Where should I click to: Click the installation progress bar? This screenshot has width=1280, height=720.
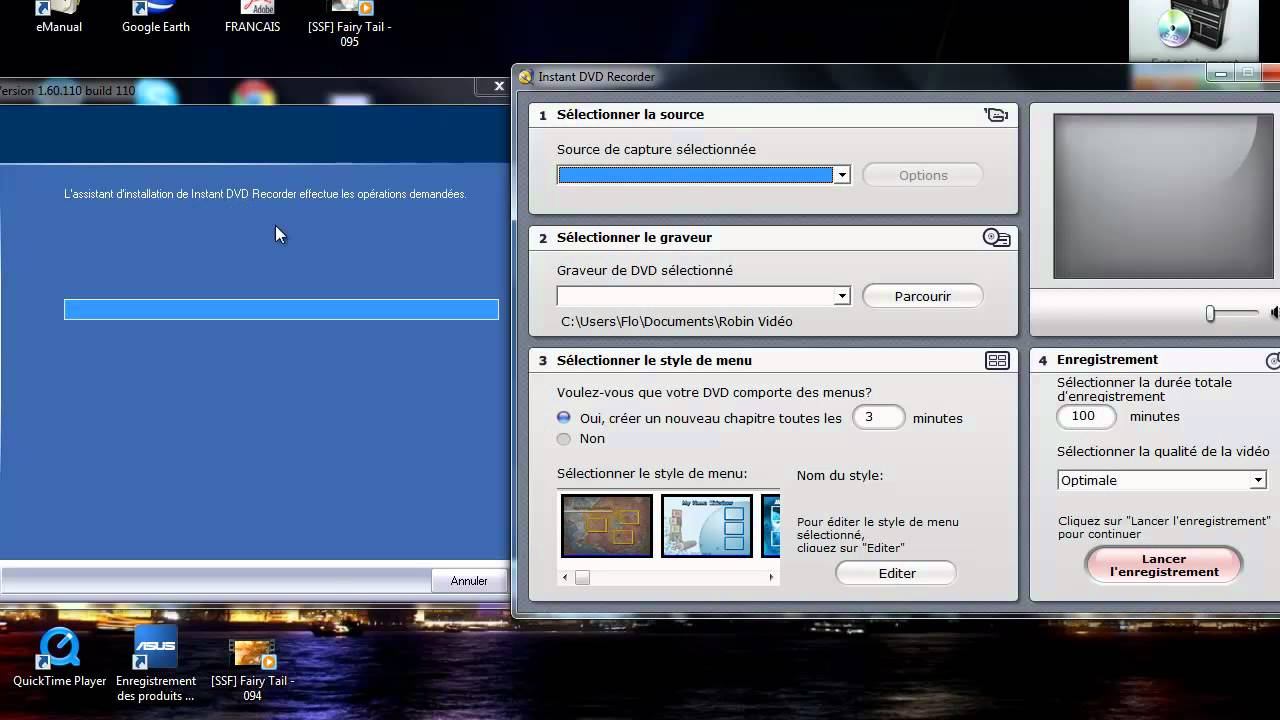tap(281, 310)
